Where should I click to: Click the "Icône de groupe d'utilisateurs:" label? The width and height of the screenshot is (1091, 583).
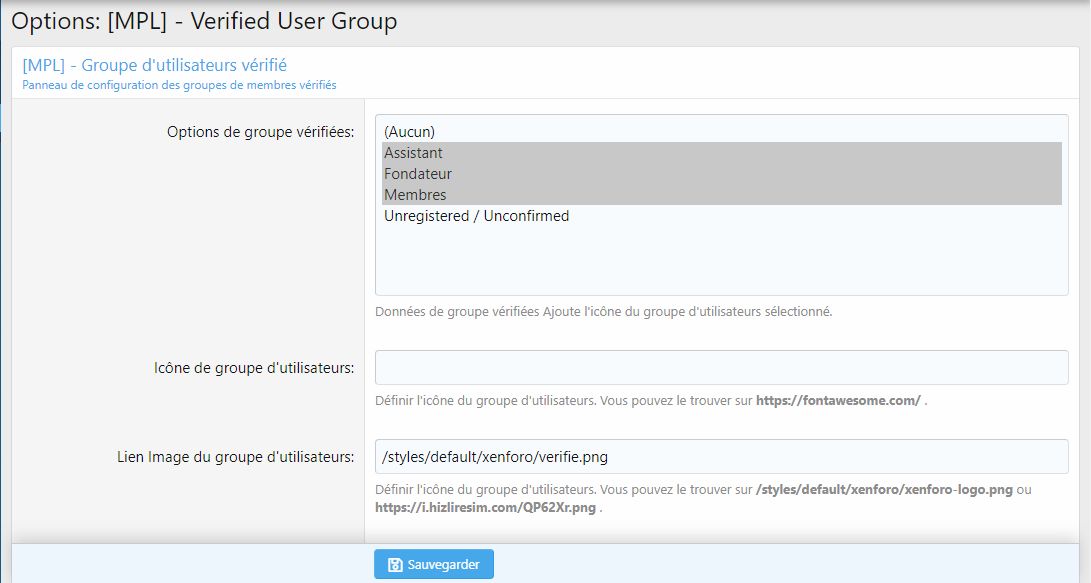coord(247,368)
